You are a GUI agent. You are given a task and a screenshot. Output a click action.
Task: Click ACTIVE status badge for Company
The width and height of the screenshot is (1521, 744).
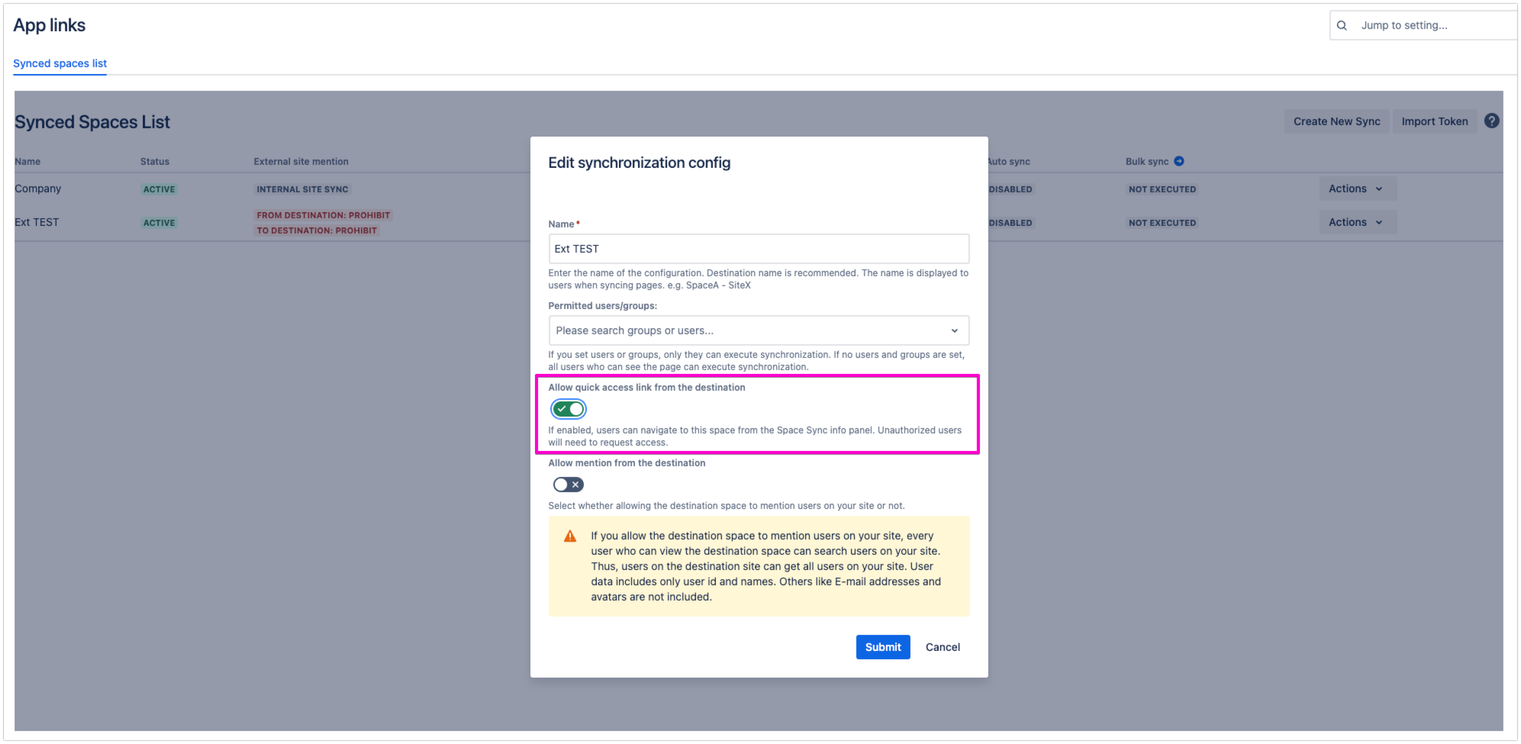(159, 189)
